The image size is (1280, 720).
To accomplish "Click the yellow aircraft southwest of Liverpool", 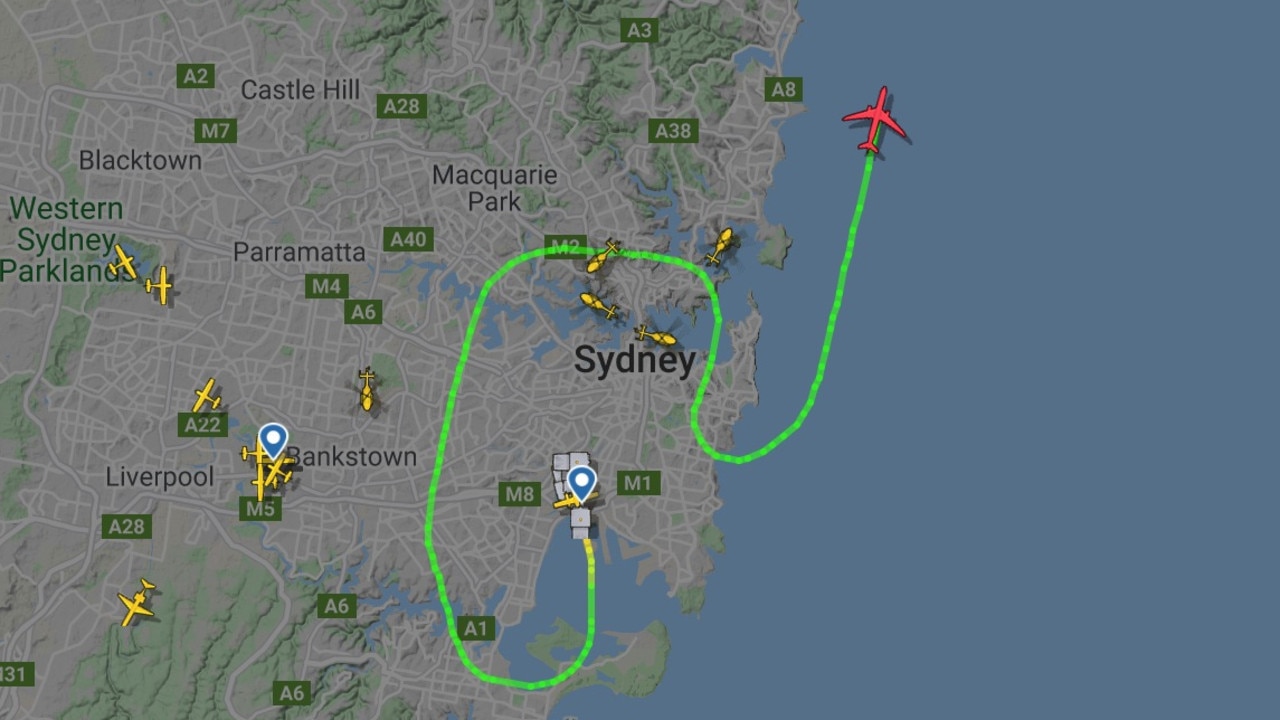I will click(137, 602).
